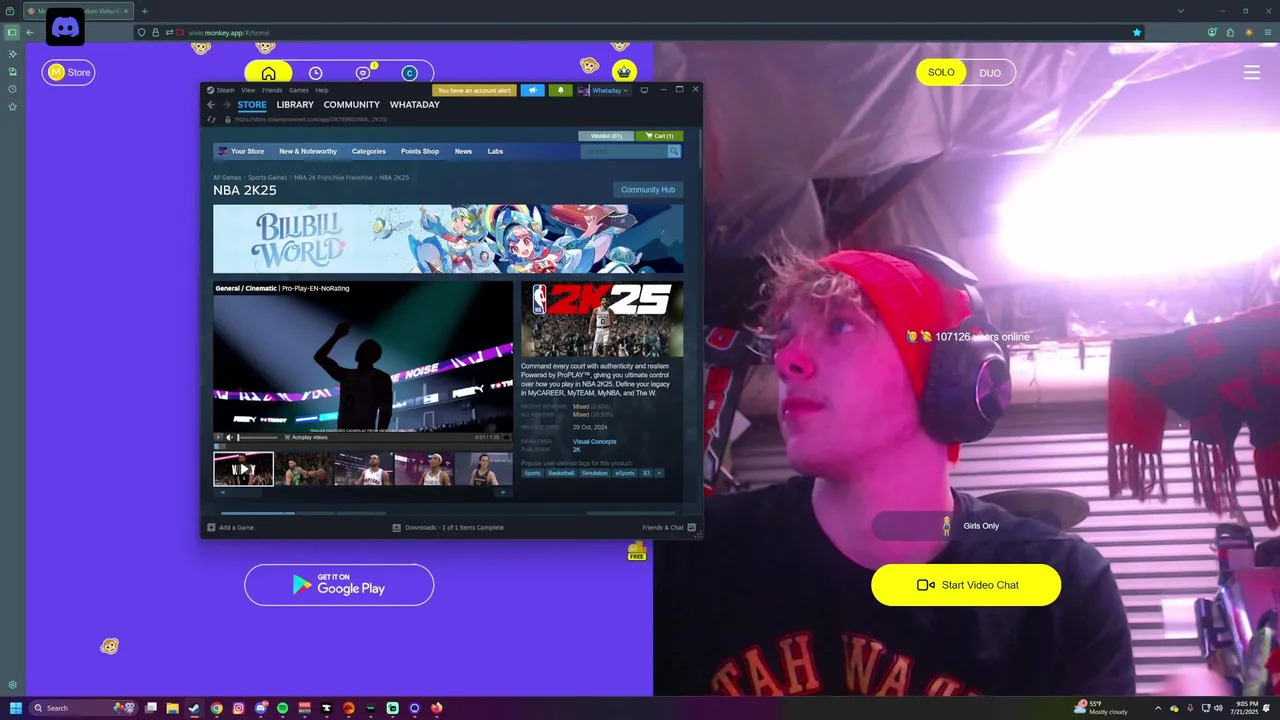
Task: Open Monkey messages heart-chat icon
Action: coord(363,73)
